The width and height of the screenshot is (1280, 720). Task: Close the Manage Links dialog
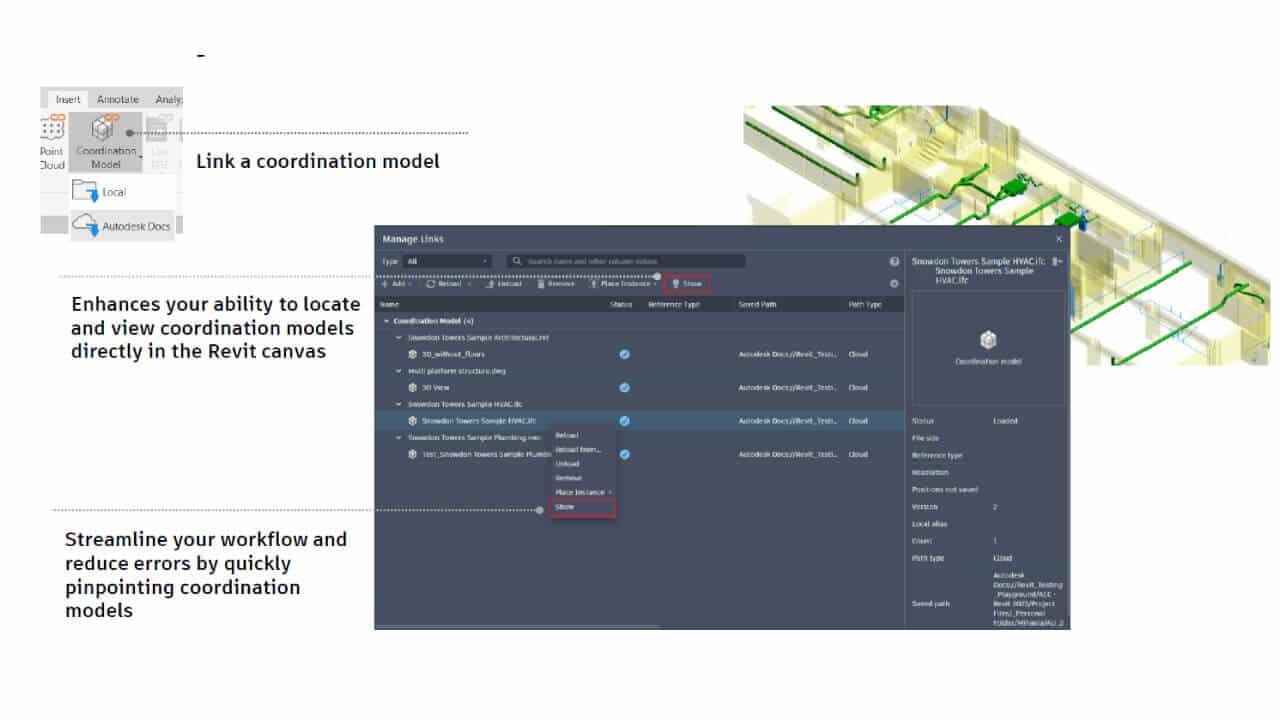coord(1059,239)
